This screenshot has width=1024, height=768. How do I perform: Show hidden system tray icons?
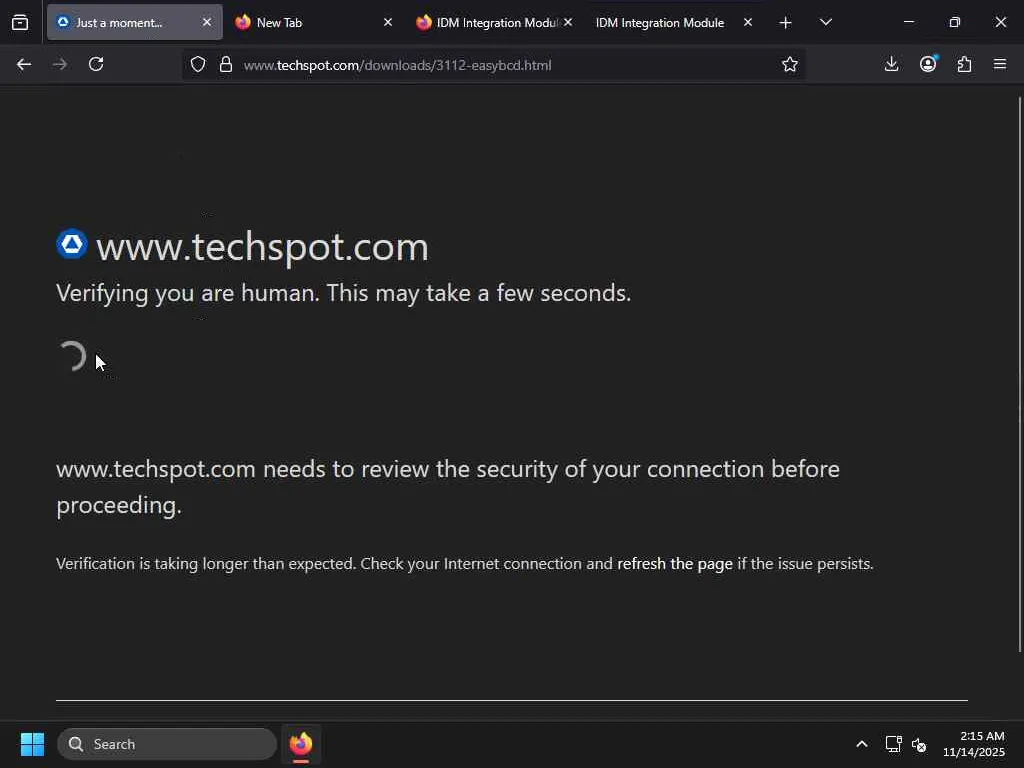pyautogui.click(x=861, y=744)
